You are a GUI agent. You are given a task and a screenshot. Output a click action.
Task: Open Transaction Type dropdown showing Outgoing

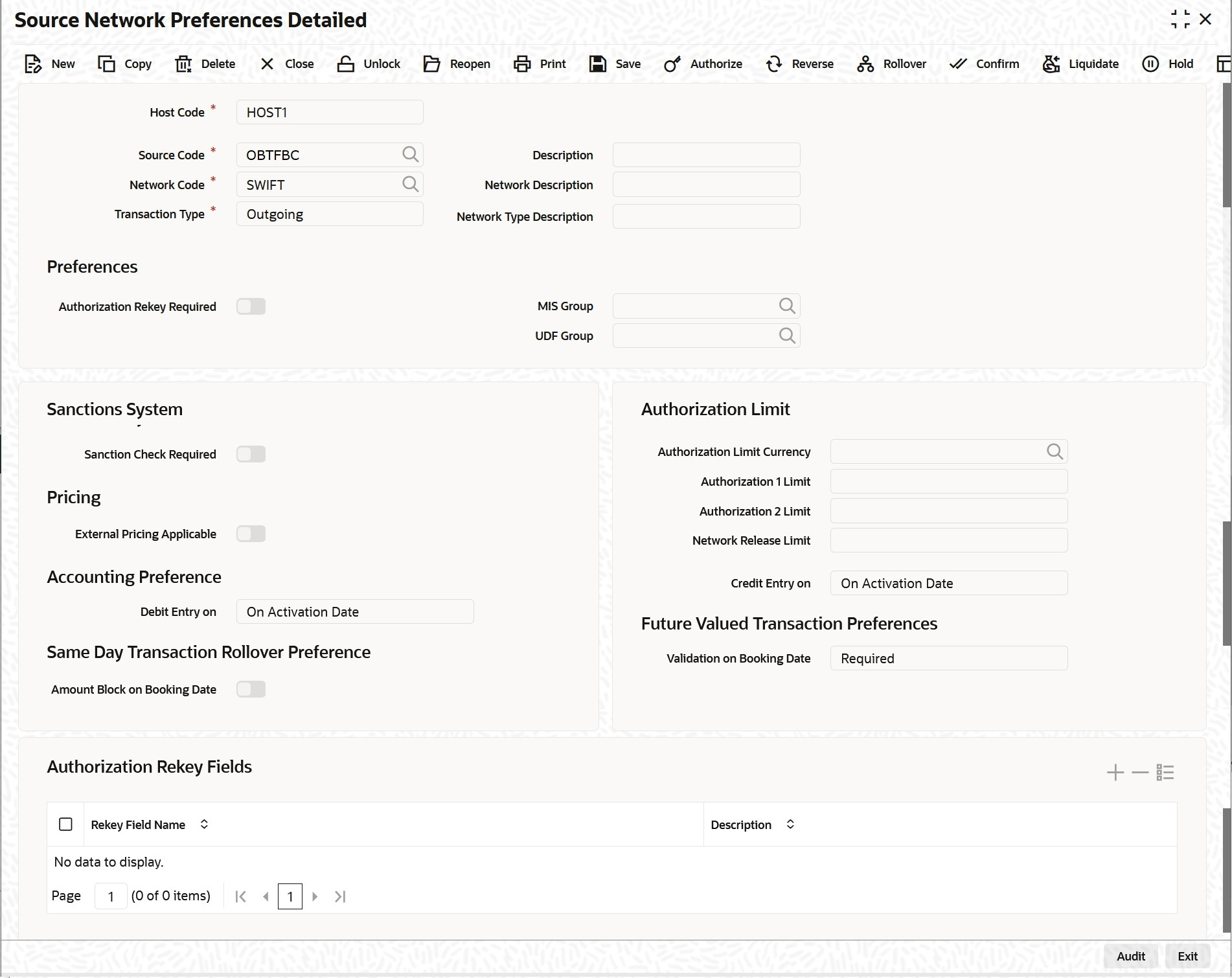coord(330,214)
